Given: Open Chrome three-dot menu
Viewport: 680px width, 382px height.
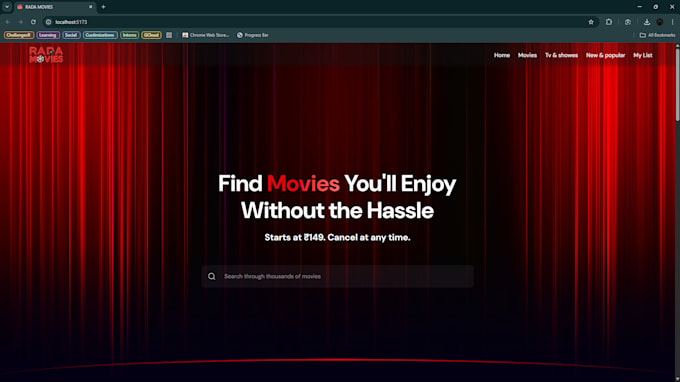Looking at the screenshot, I should [x=673, y=22].
